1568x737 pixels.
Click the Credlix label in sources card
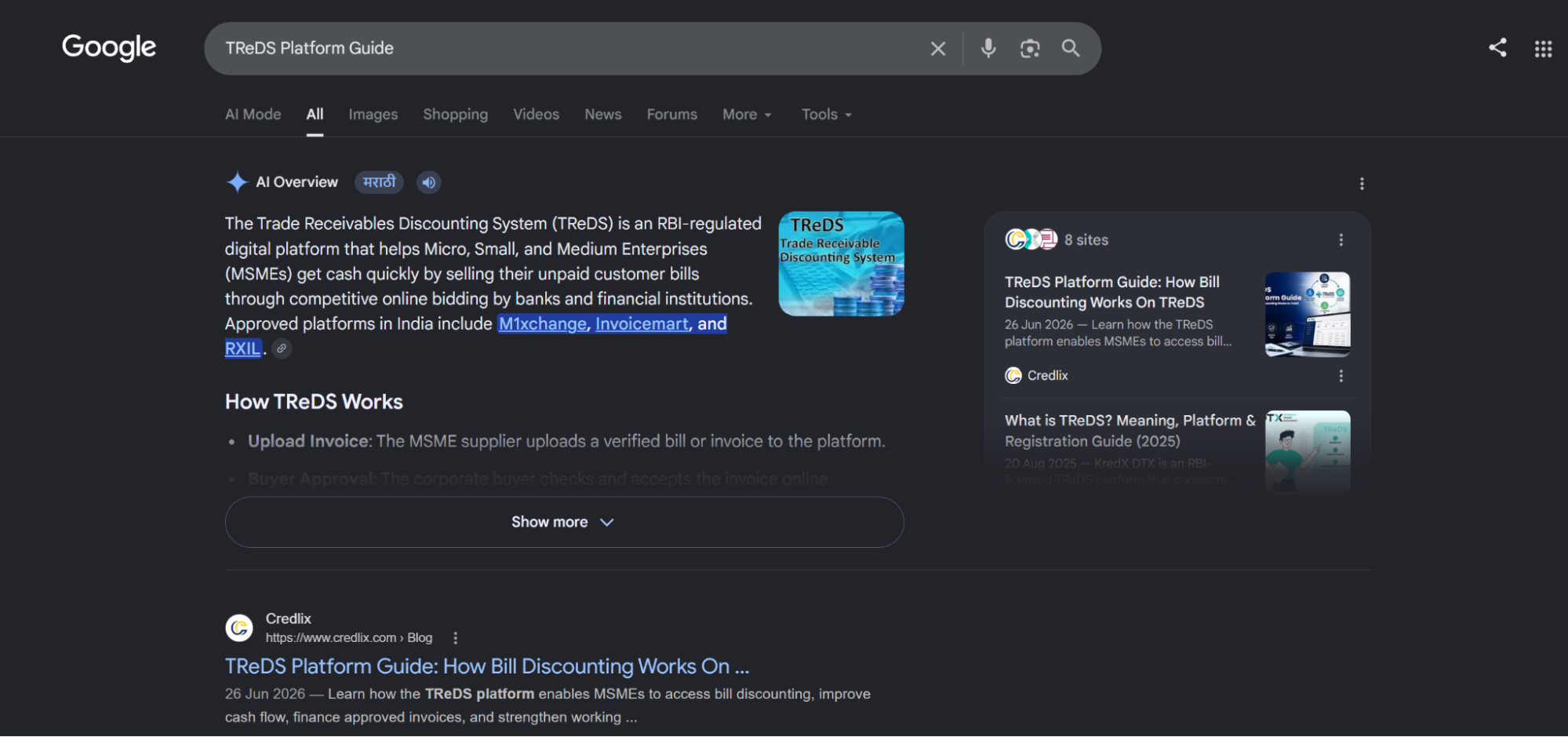point(1048,375)
